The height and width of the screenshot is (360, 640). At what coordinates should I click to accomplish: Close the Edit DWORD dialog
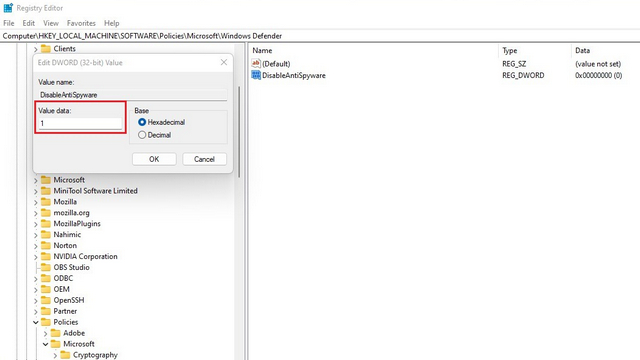(224, 62)
